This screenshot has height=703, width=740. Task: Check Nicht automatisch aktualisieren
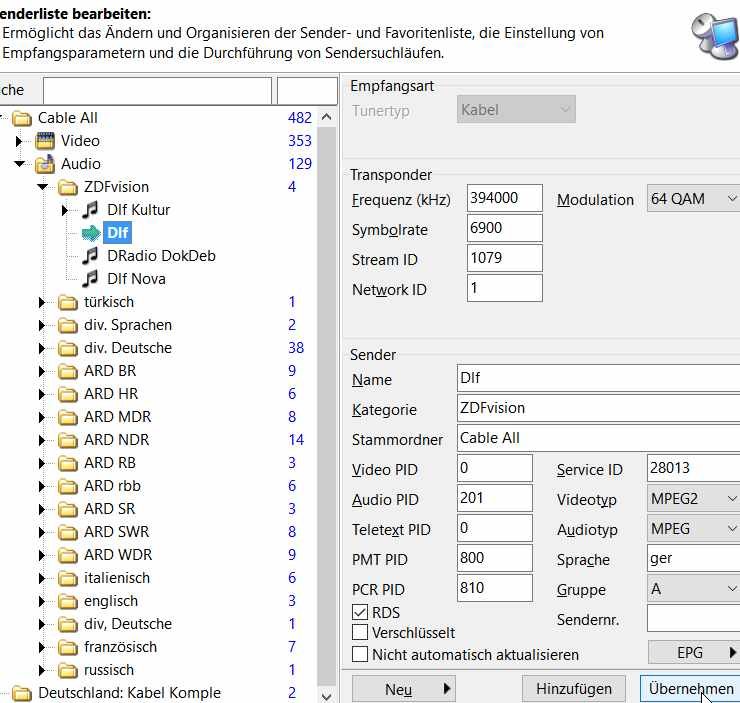[360, 655]
